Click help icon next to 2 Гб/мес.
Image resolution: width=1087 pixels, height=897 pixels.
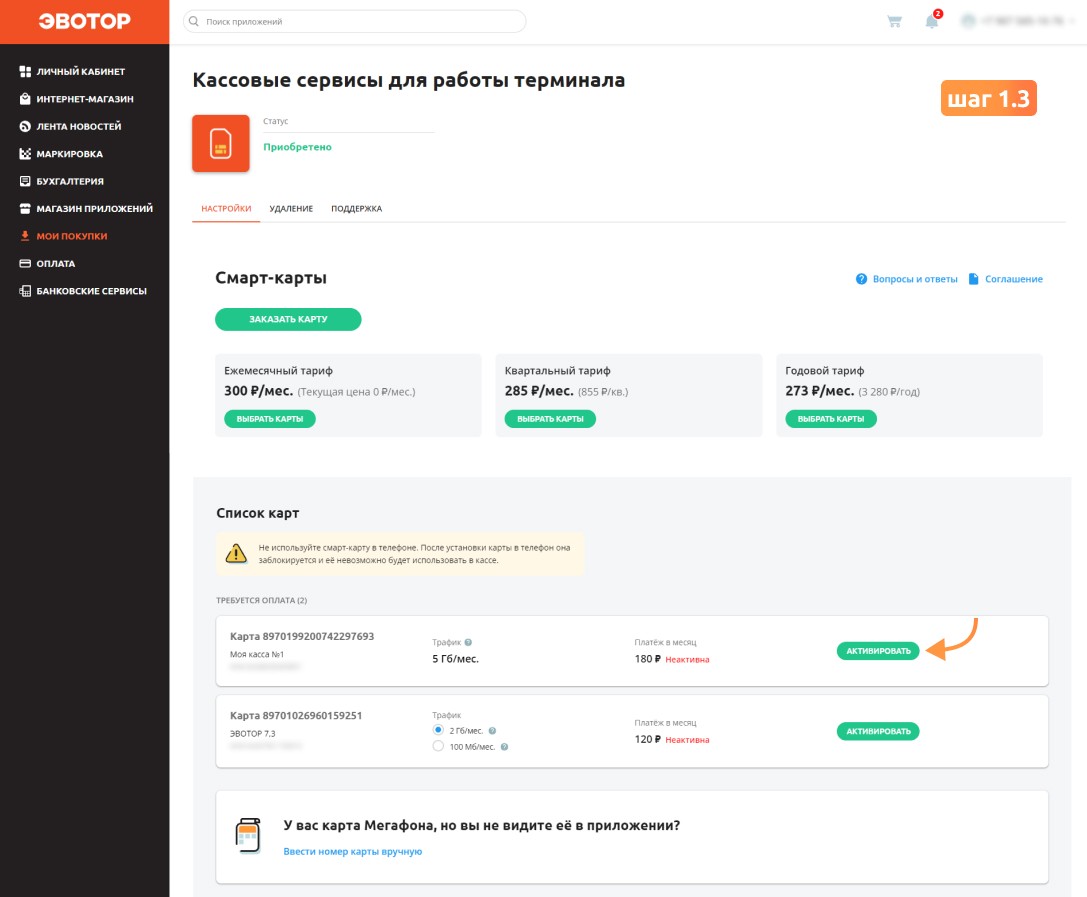click(x=492, y=731)
